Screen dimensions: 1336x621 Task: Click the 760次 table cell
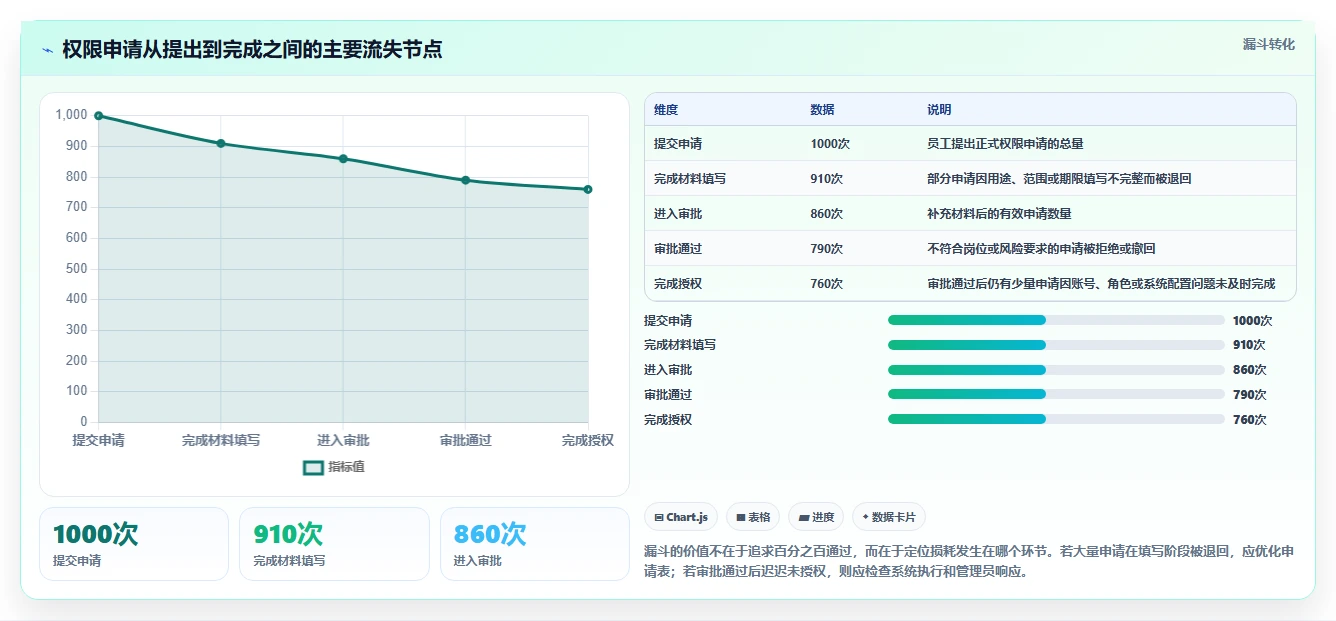(826, 284)
